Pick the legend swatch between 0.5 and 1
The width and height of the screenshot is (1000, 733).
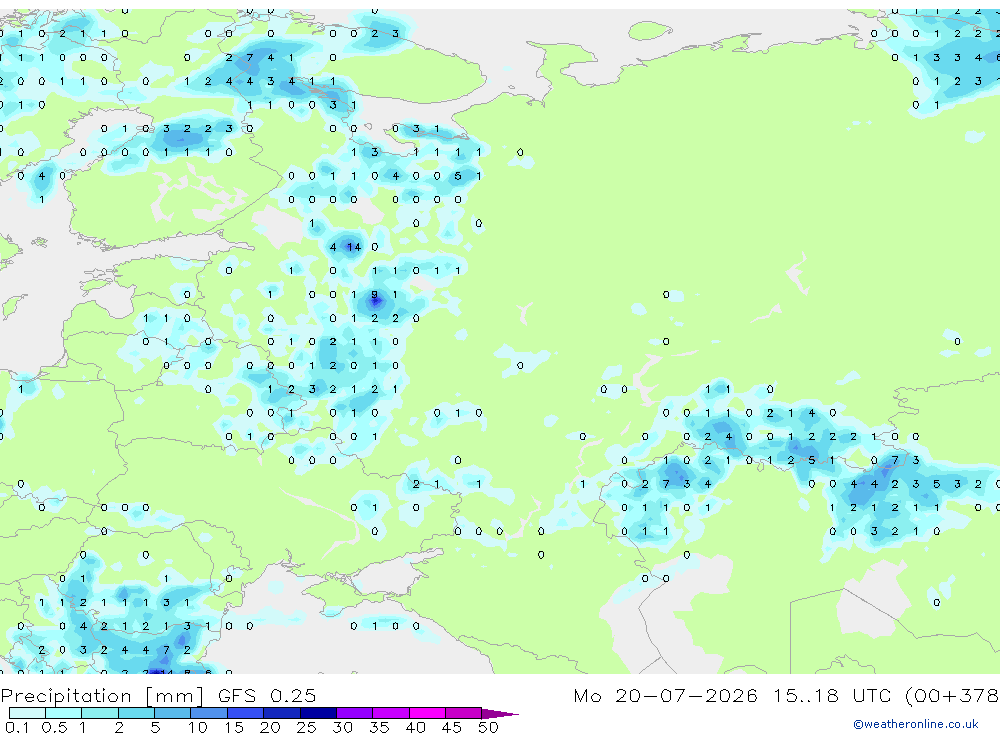tap(64, 713)
